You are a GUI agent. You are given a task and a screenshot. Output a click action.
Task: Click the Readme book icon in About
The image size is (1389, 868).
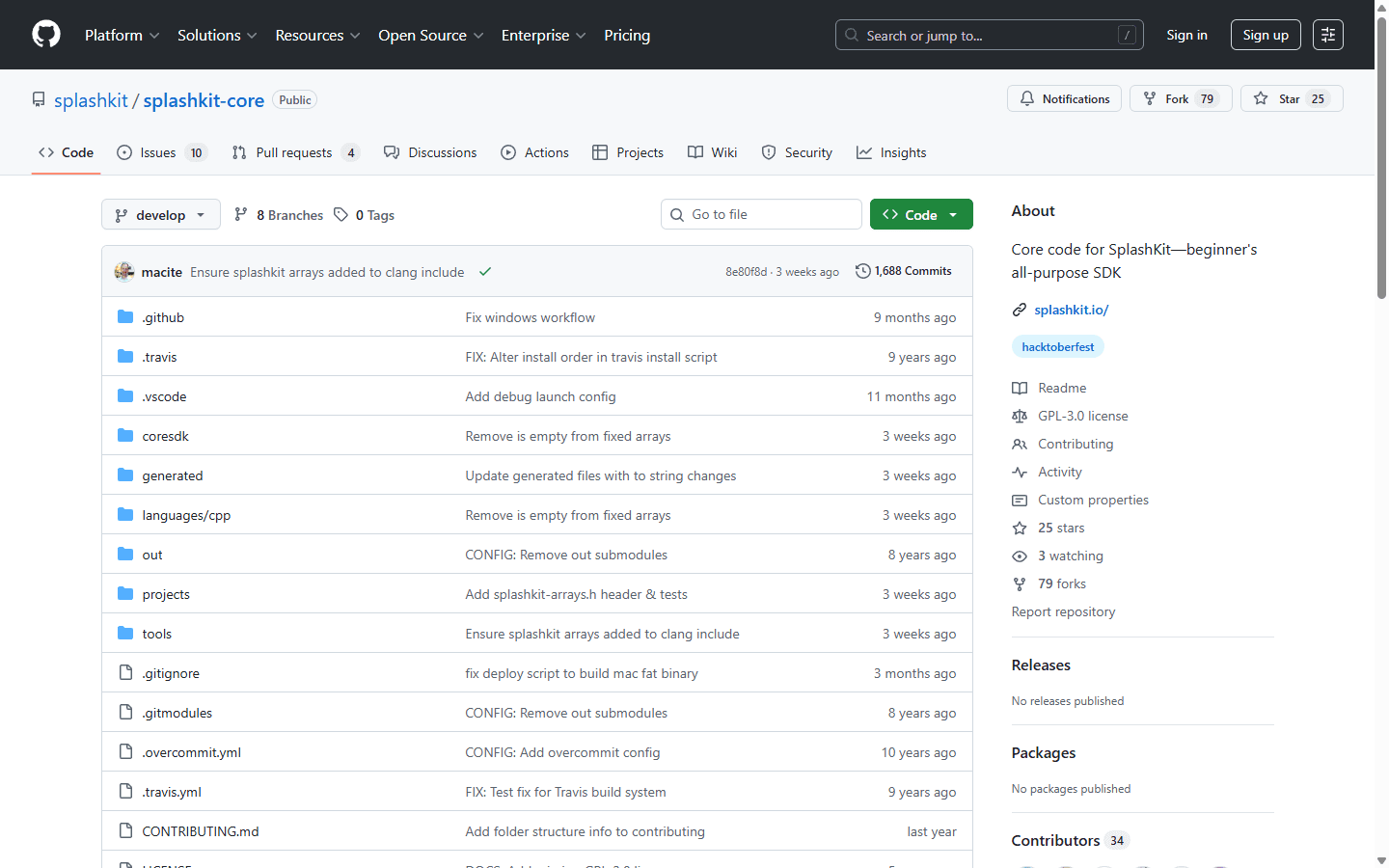click(1020, 388)
